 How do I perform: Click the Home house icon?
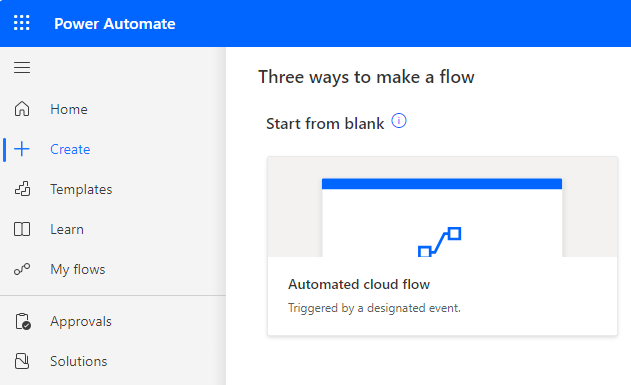point(22,109)
